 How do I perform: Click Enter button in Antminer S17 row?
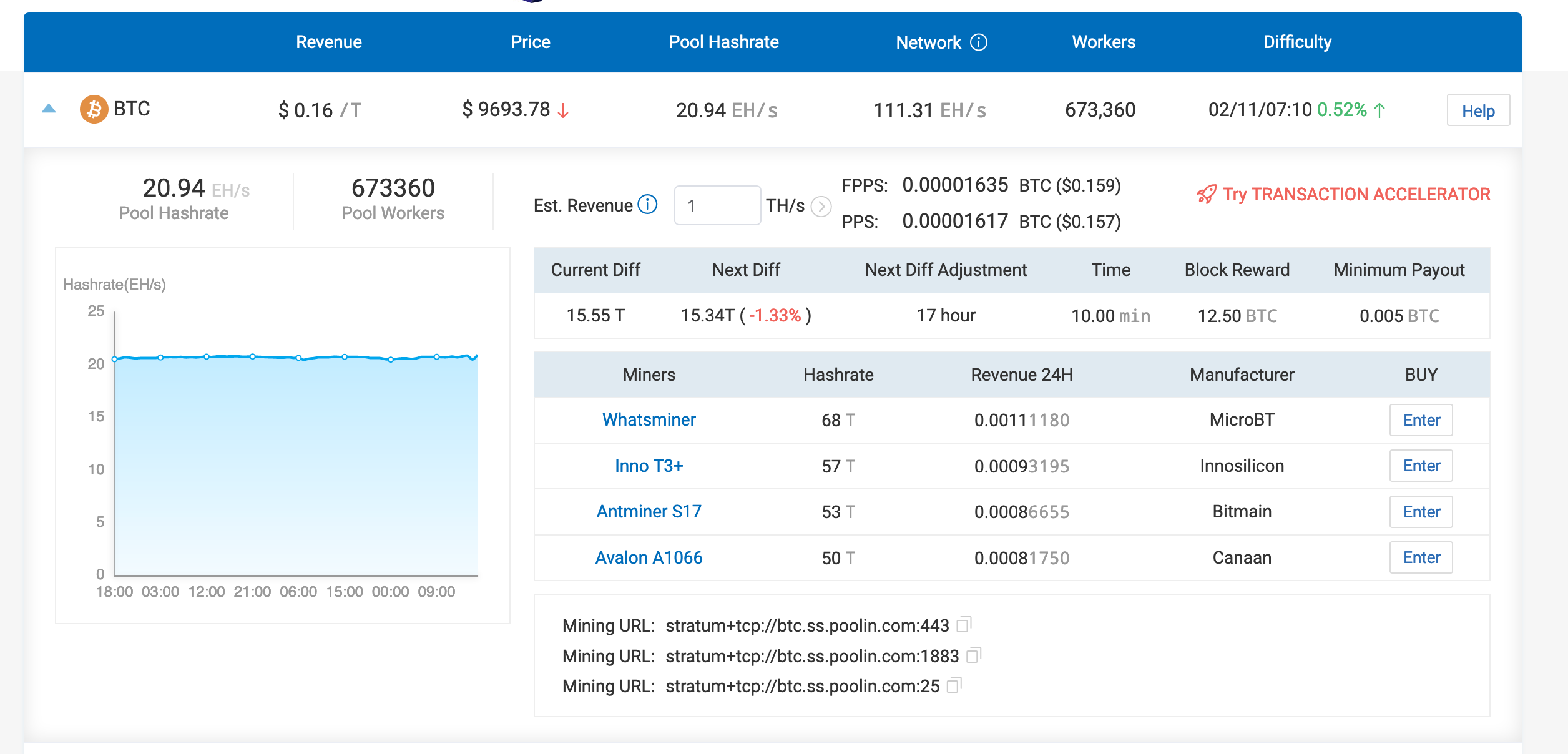tap(1421, 512)
